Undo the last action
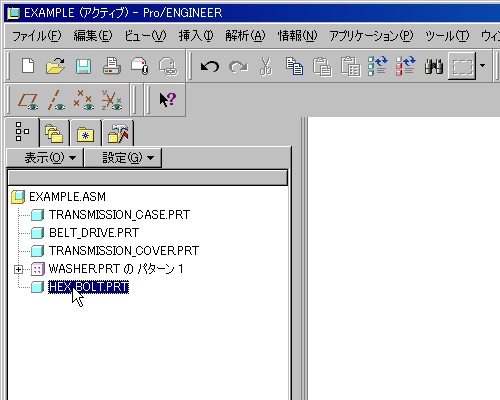 coord(210,67)
